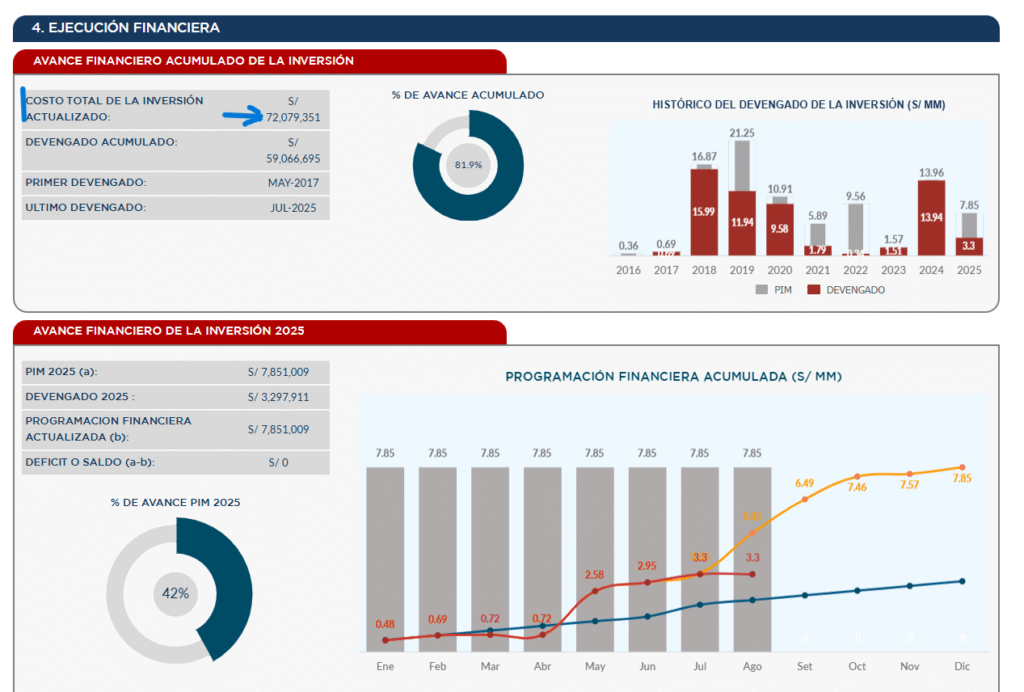The height and width of the screenshot is (692, 1024).
Task: Click the Costo Total value 72,079,351
Action: (293, 117)
